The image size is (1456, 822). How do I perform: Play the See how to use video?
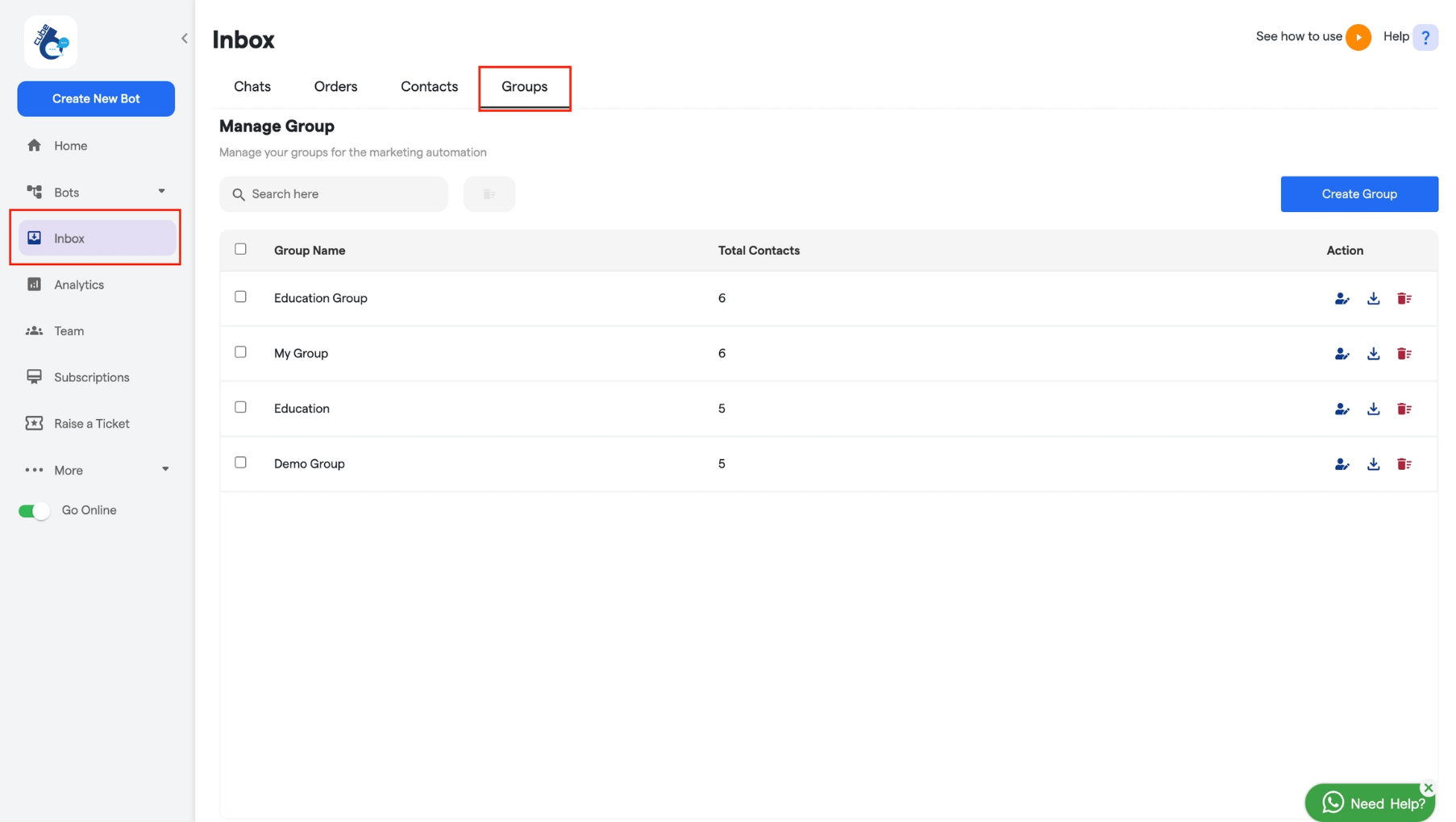coord(1358,37)
